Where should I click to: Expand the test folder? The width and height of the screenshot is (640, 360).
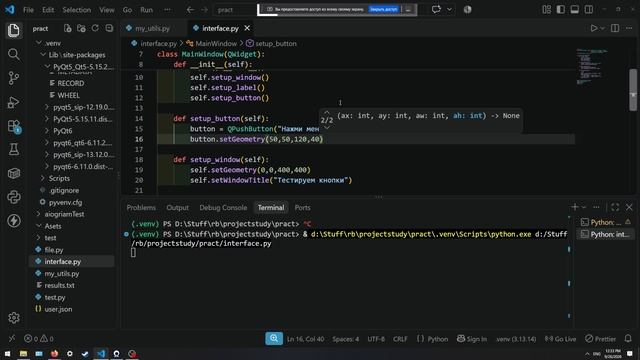click(39, 238)
